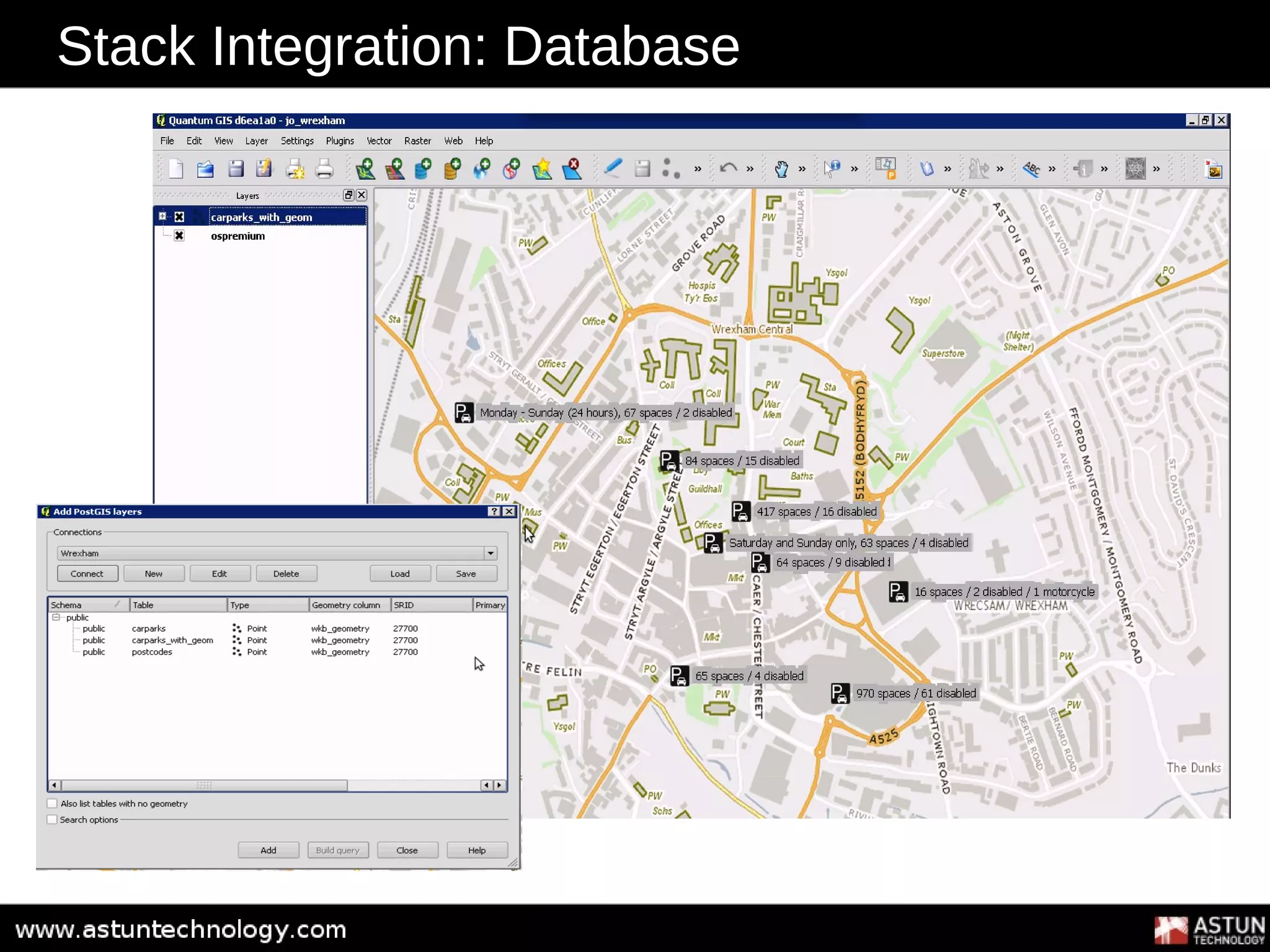Click the USGS plugin icon
The image size is (1270, 952).
(x=1135, y=169)
